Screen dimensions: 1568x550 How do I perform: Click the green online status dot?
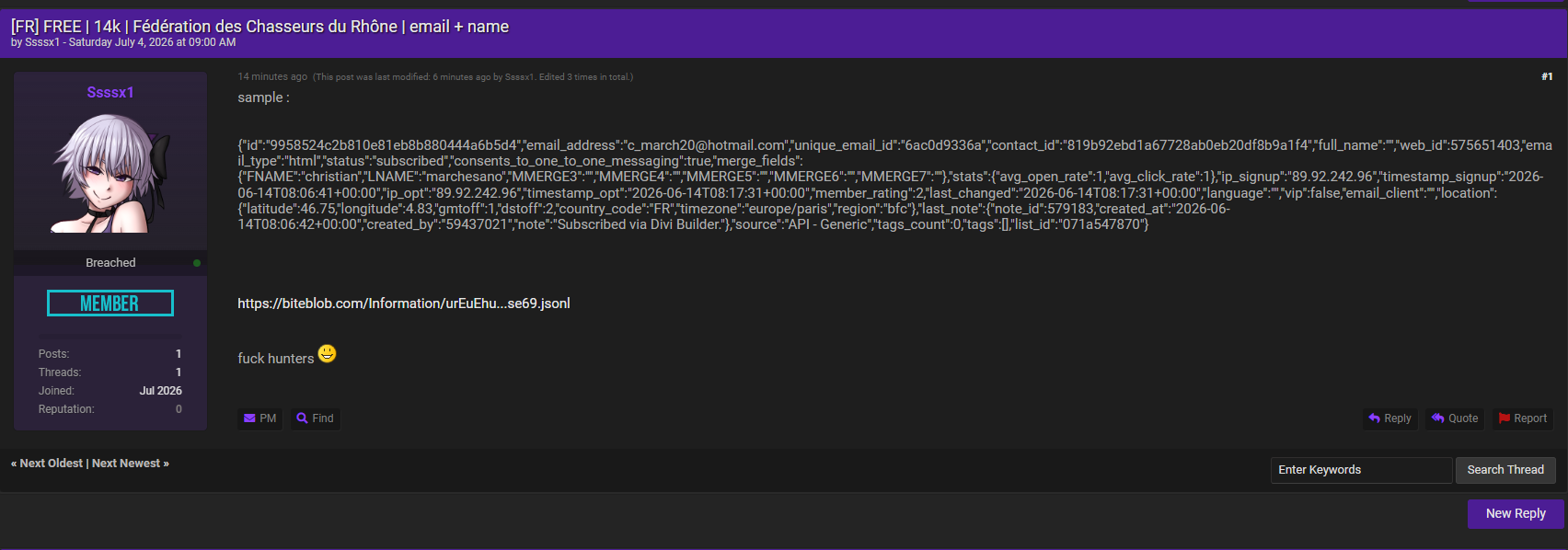197,263
